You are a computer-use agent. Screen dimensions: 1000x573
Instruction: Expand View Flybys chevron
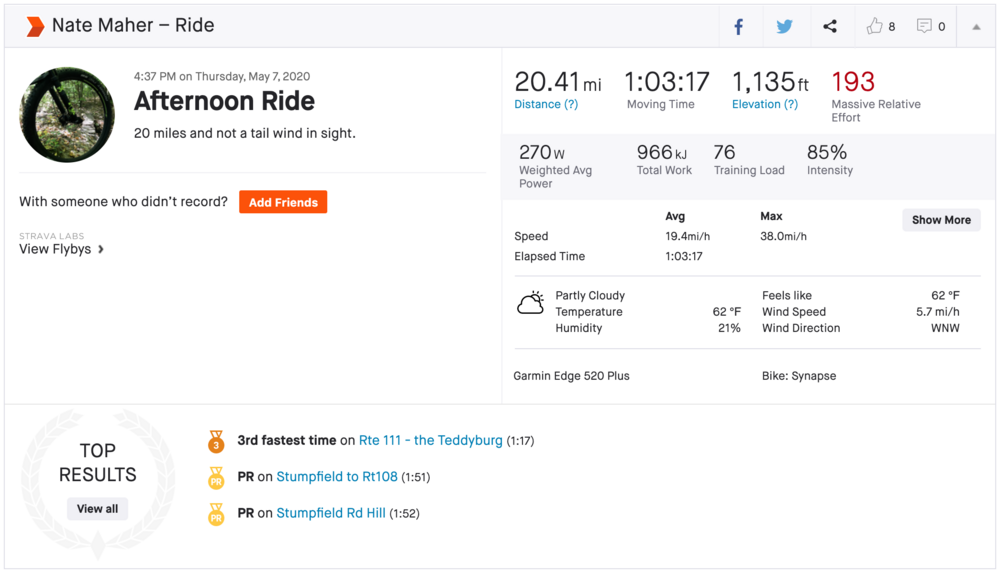coord(101,249)
